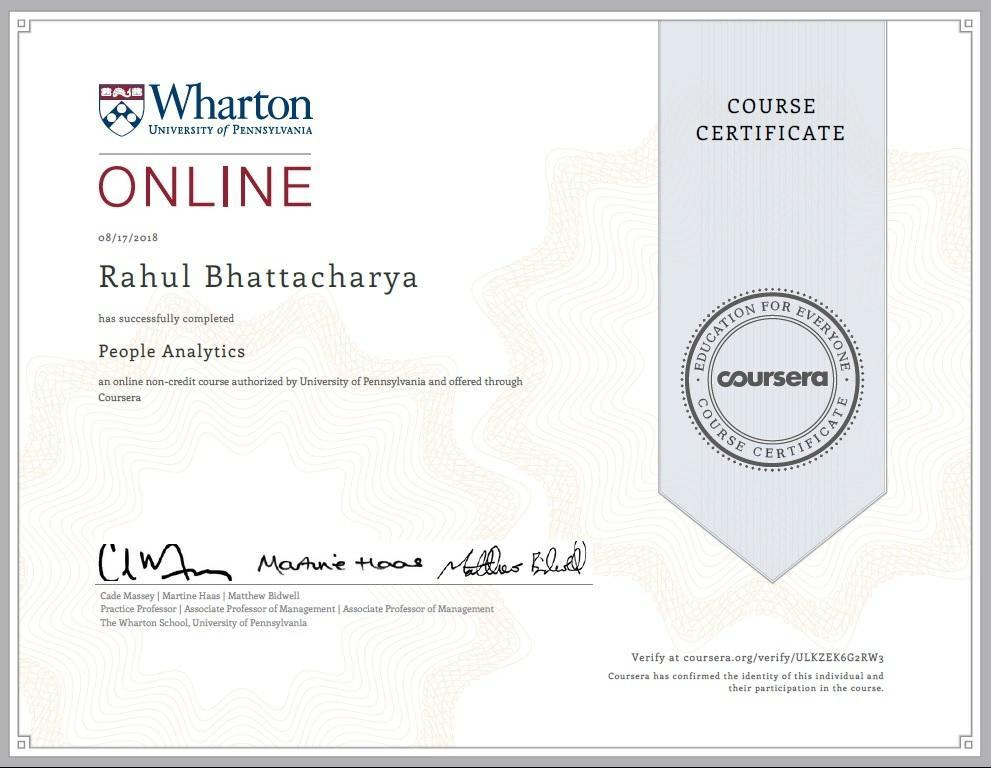The width and height of the screenshot is (991, 768).
Task: Click the 'online non-credit course' description
Action: [x=310, y=389]
